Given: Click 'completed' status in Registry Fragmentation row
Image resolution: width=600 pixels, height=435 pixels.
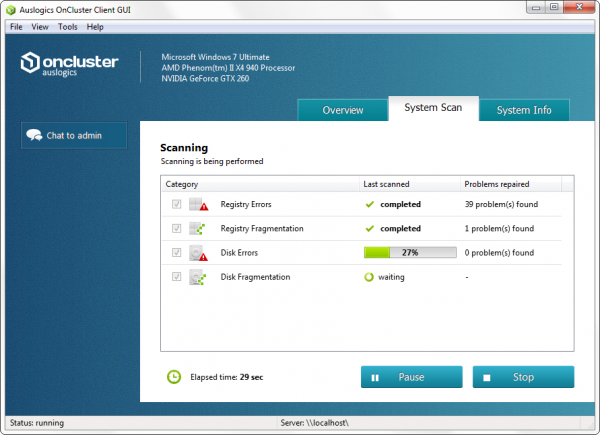Looking at the screenshot, I should pos(400,228).
